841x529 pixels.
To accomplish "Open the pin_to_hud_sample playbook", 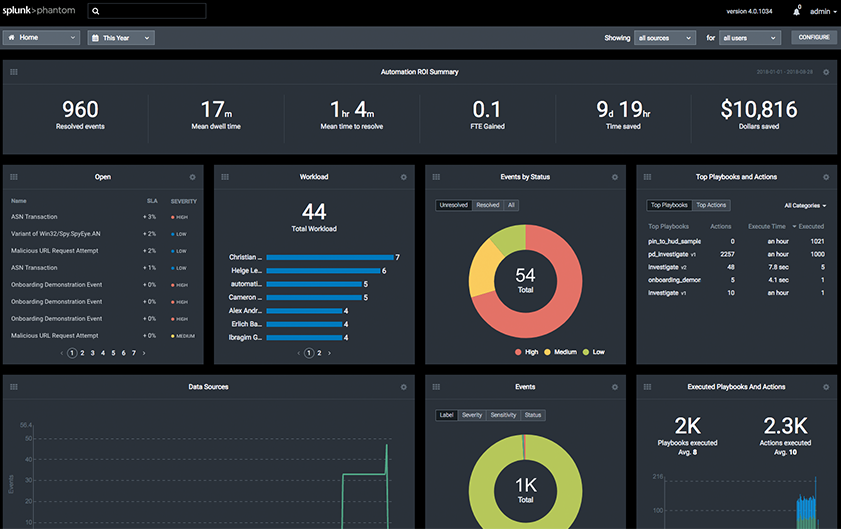I will click(674, 241).
